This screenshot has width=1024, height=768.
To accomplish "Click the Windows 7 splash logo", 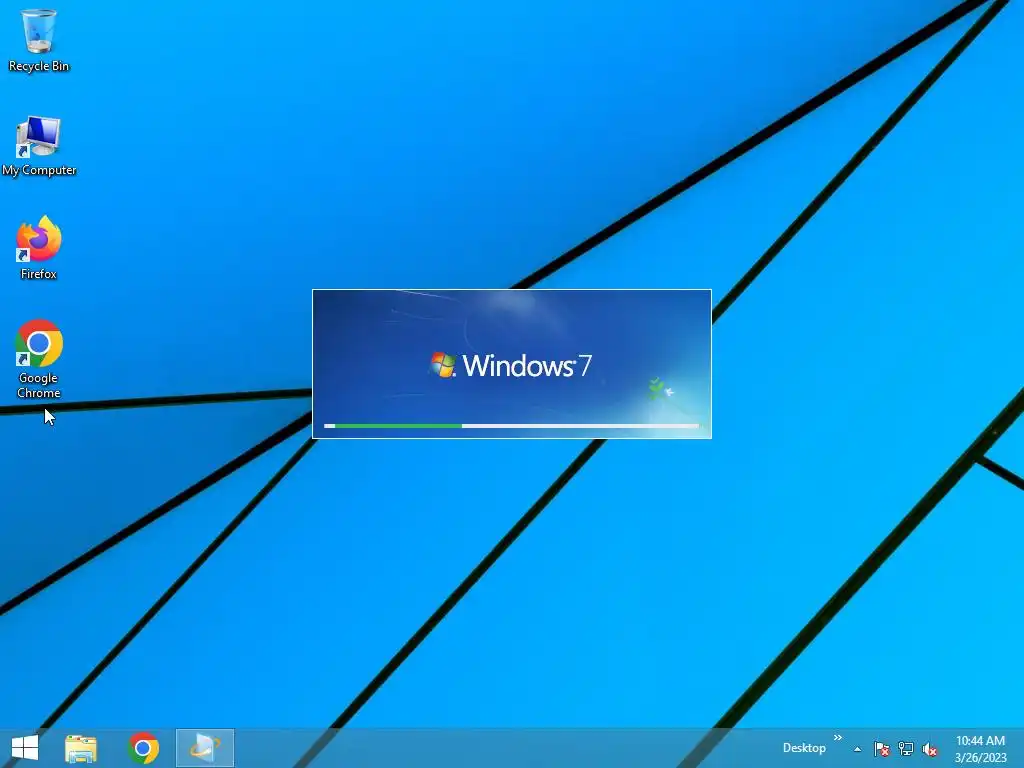I will pyautogui.click(x=511, y=366).
